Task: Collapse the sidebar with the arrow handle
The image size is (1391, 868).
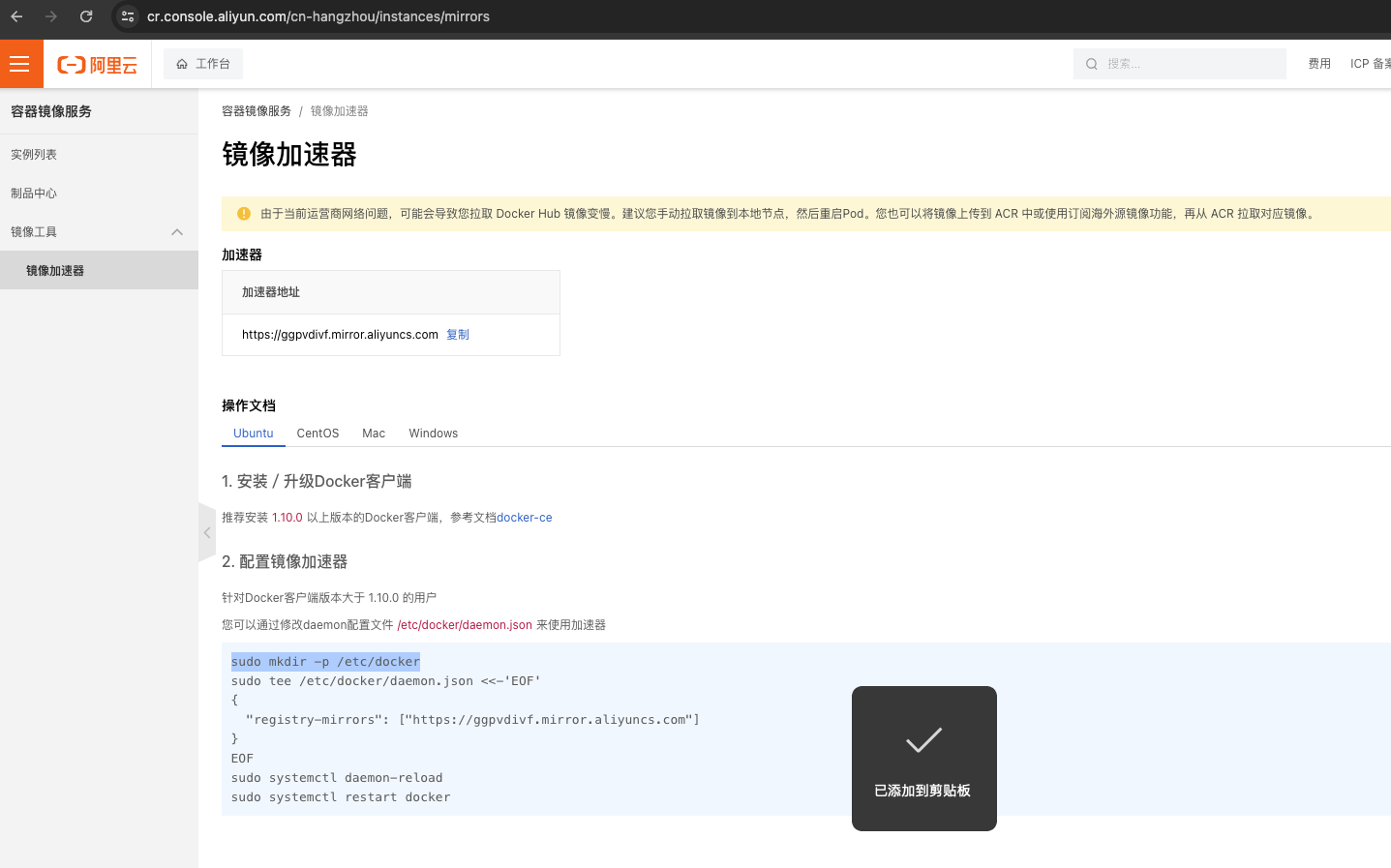Action: click(207, 532)
